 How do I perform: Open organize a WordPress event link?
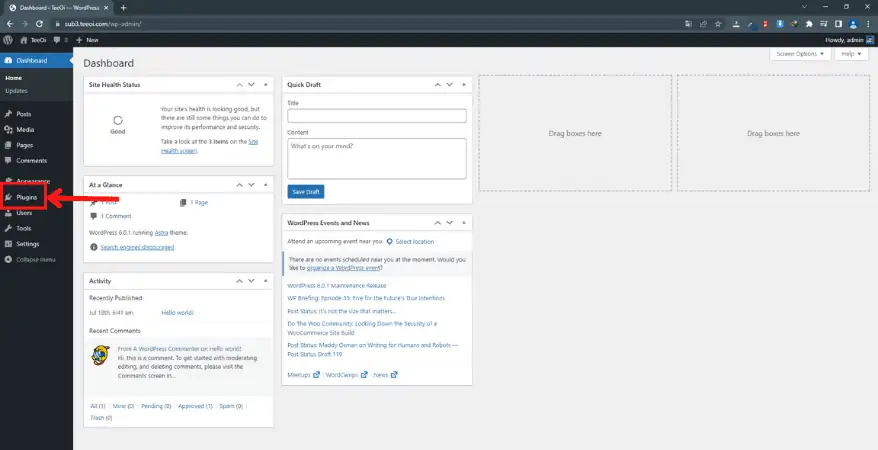(344, 268)
